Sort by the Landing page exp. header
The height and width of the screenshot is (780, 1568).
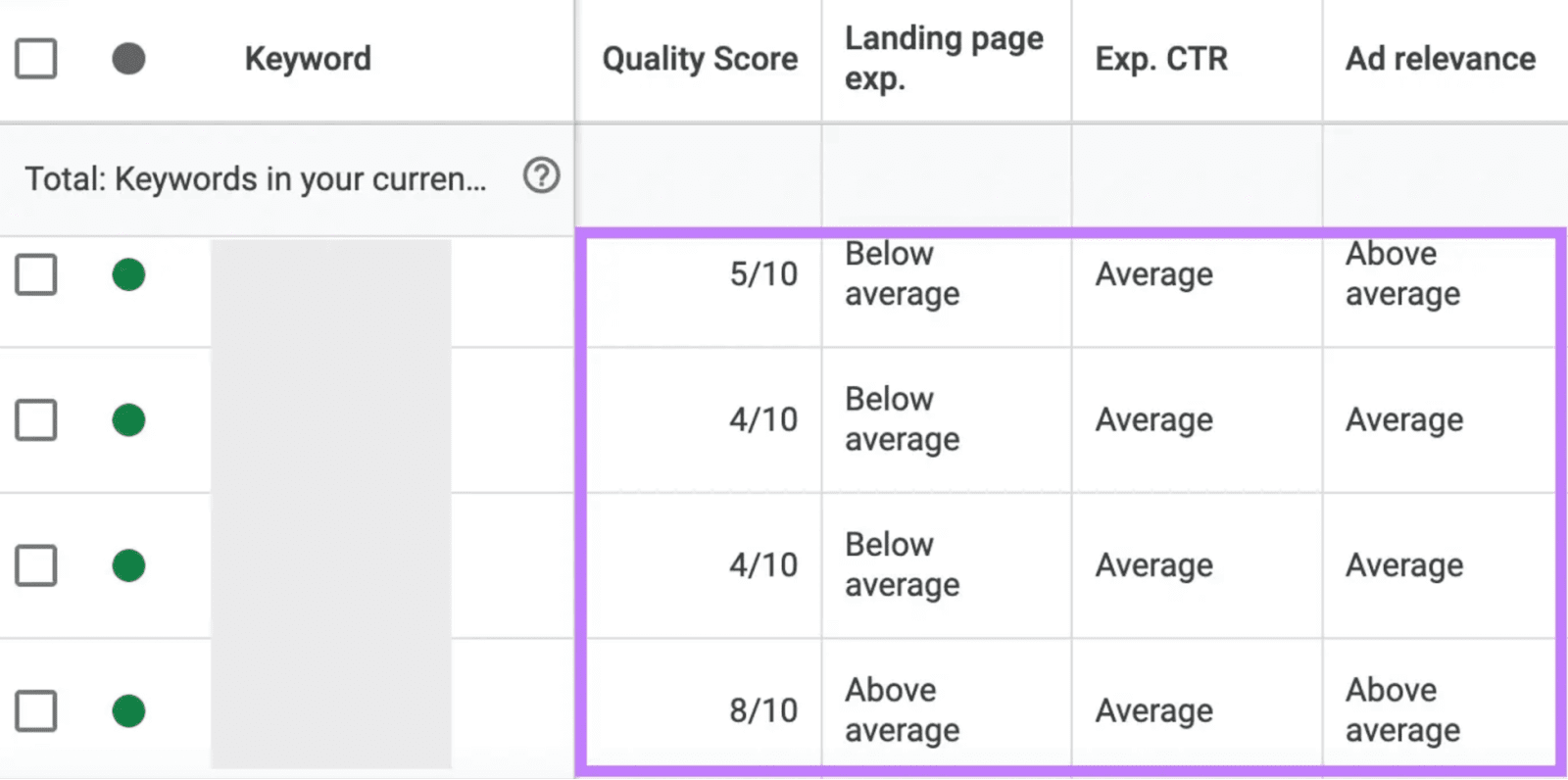(x=943, y=58)
